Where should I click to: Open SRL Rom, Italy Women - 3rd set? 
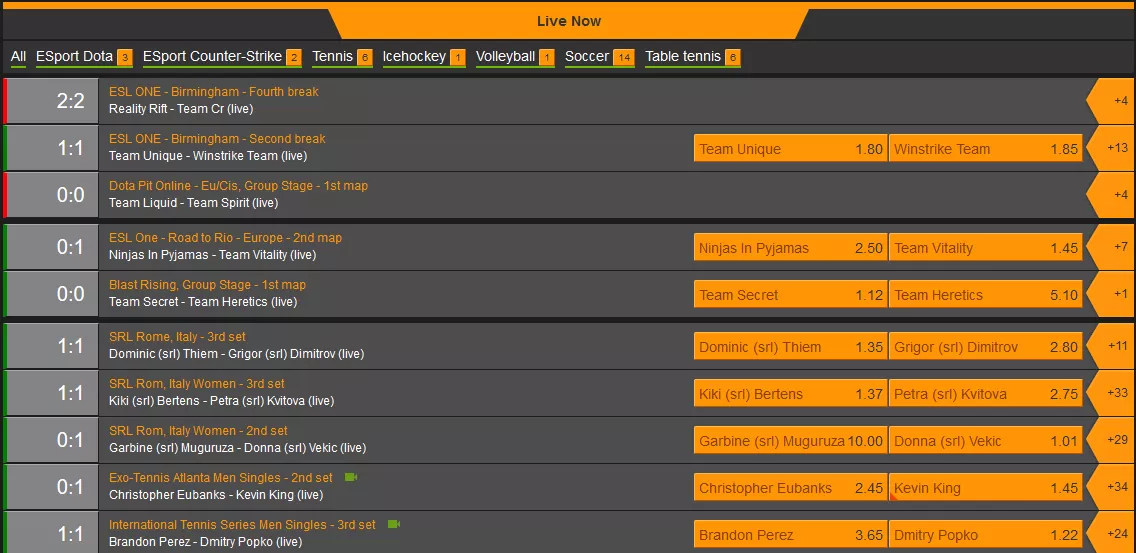pyautogui.click(x=196, y=384)
